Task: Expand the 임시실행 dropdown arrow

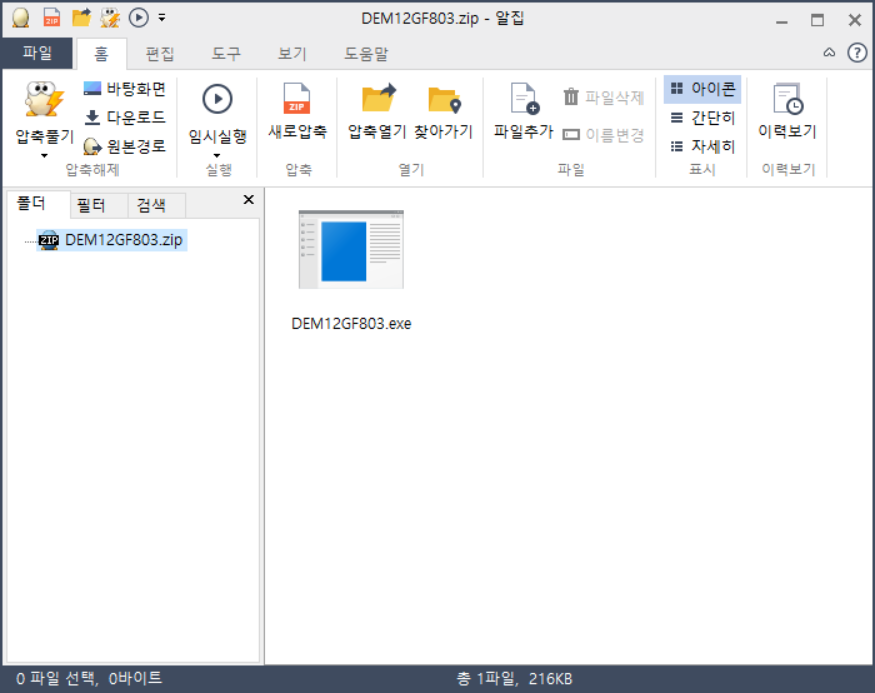Action: click(217, 156)
